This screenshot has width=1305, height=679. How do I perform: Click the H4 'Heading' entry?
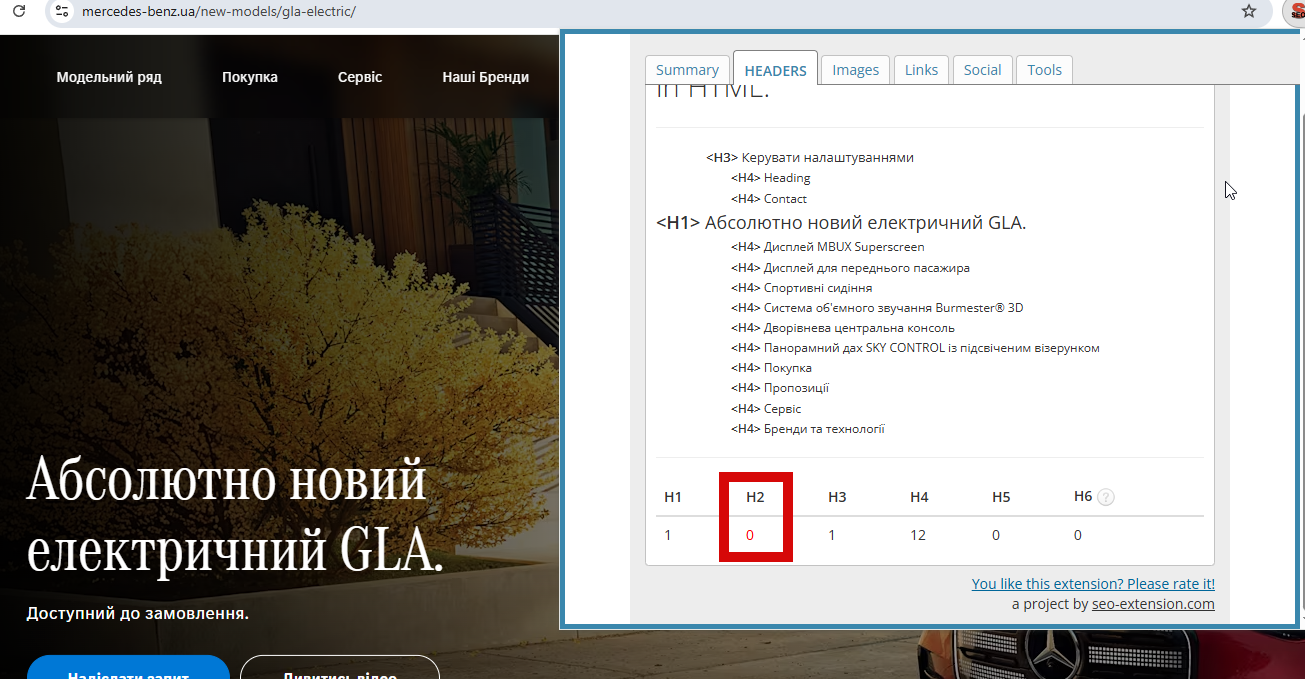pos(770,178)
